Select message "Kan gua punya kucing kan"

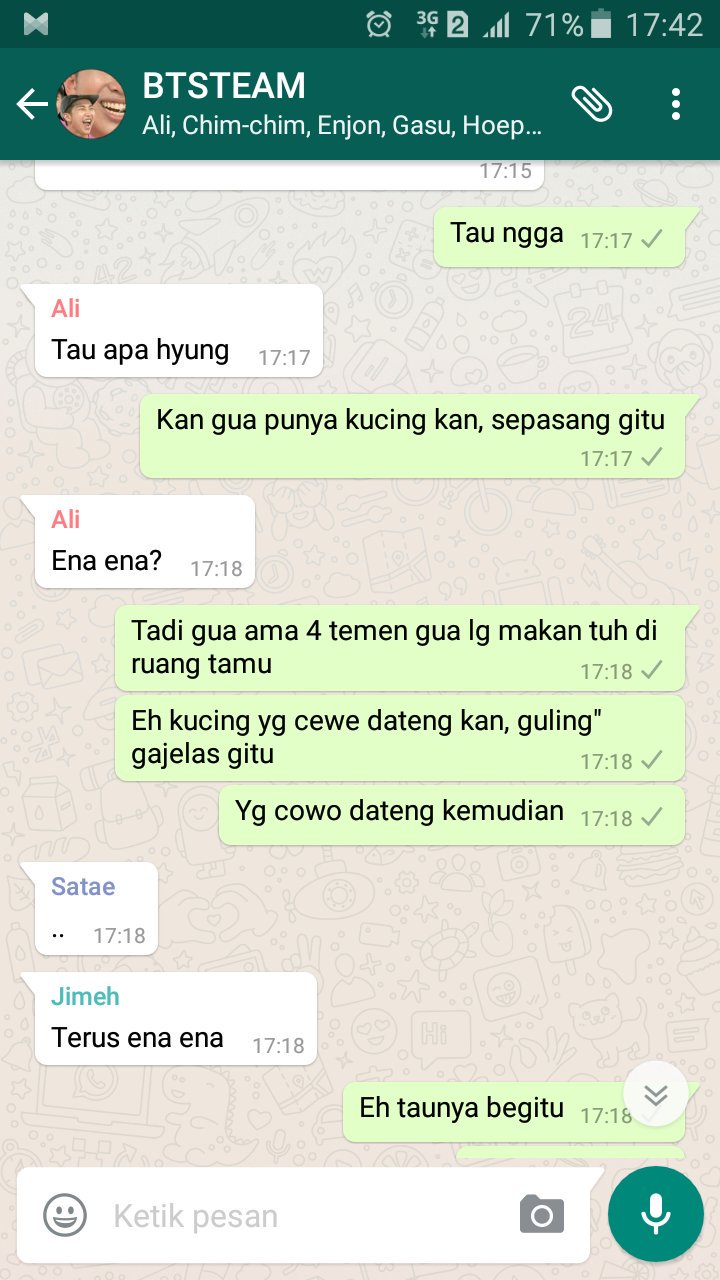[x=412, y=435]
